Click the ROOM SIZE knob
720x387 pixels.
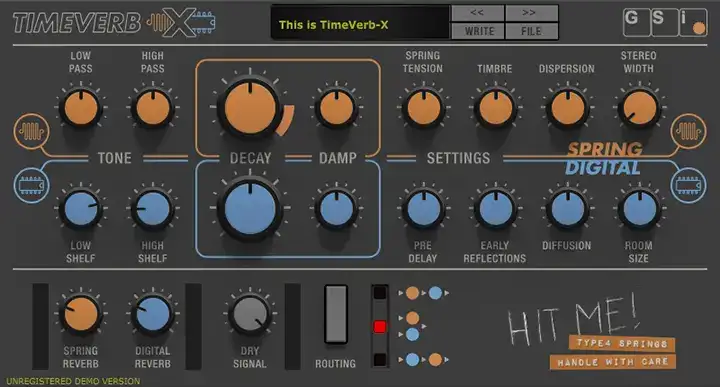click(640, 209)
